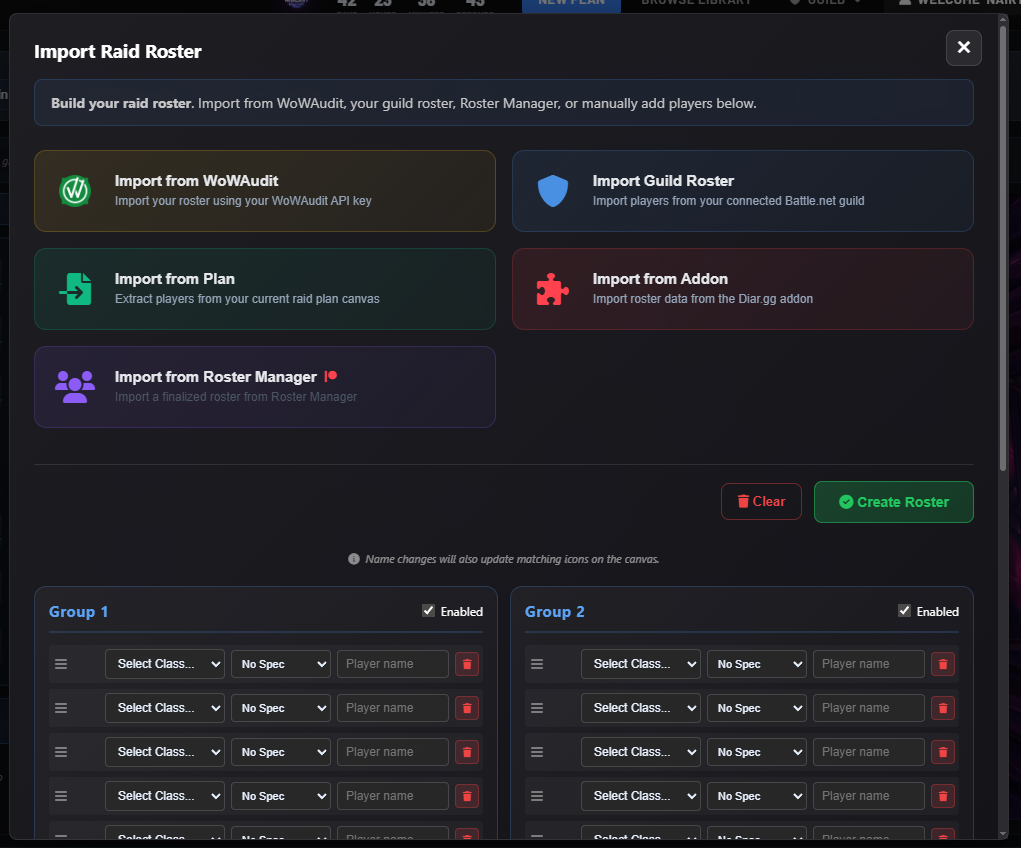1021x848 pixels.
Task: Click Group 1 fourth row drag handle
Action: 61,796
